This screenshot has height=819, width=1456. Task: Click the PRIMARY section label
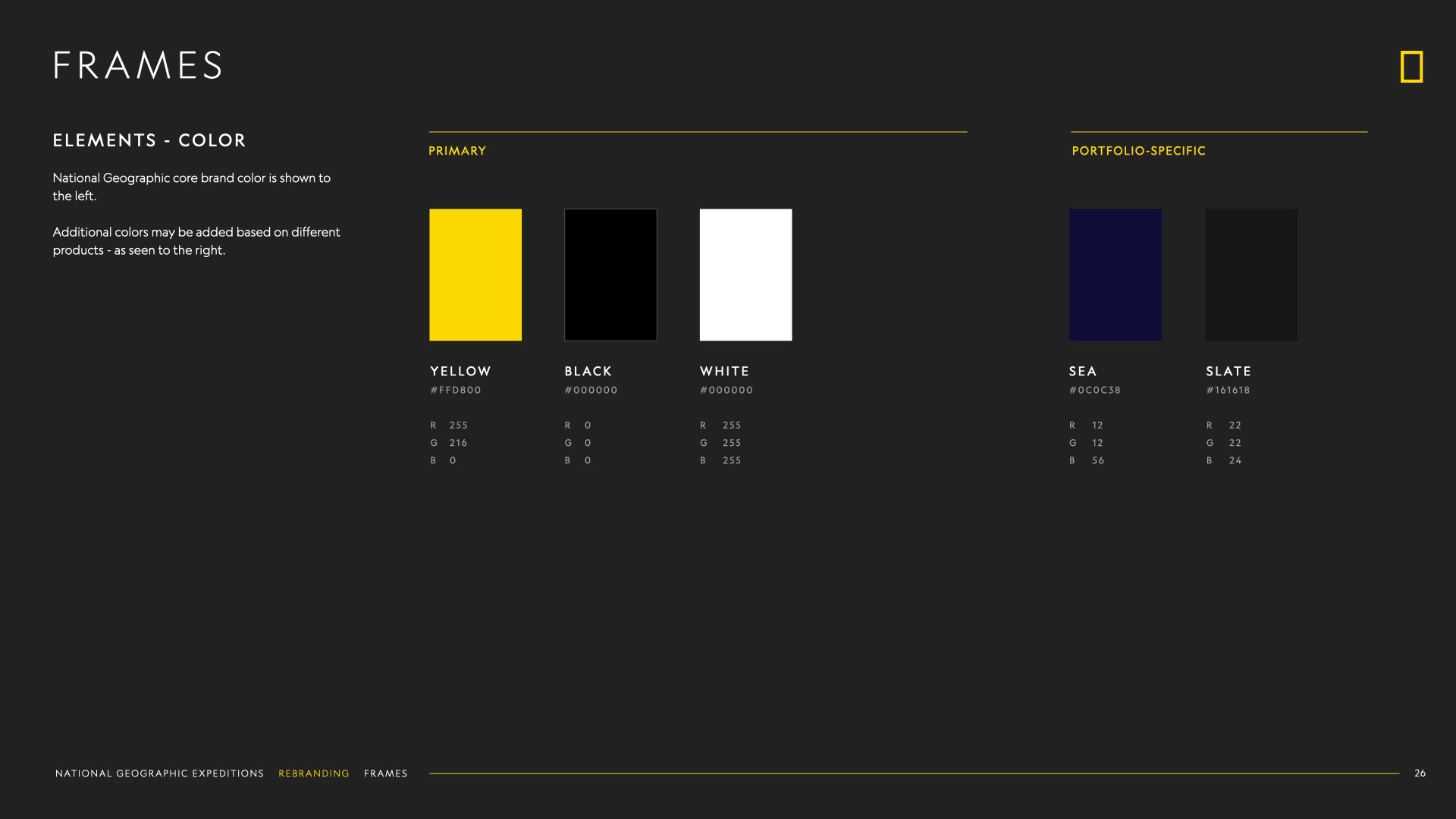(457, 151)
